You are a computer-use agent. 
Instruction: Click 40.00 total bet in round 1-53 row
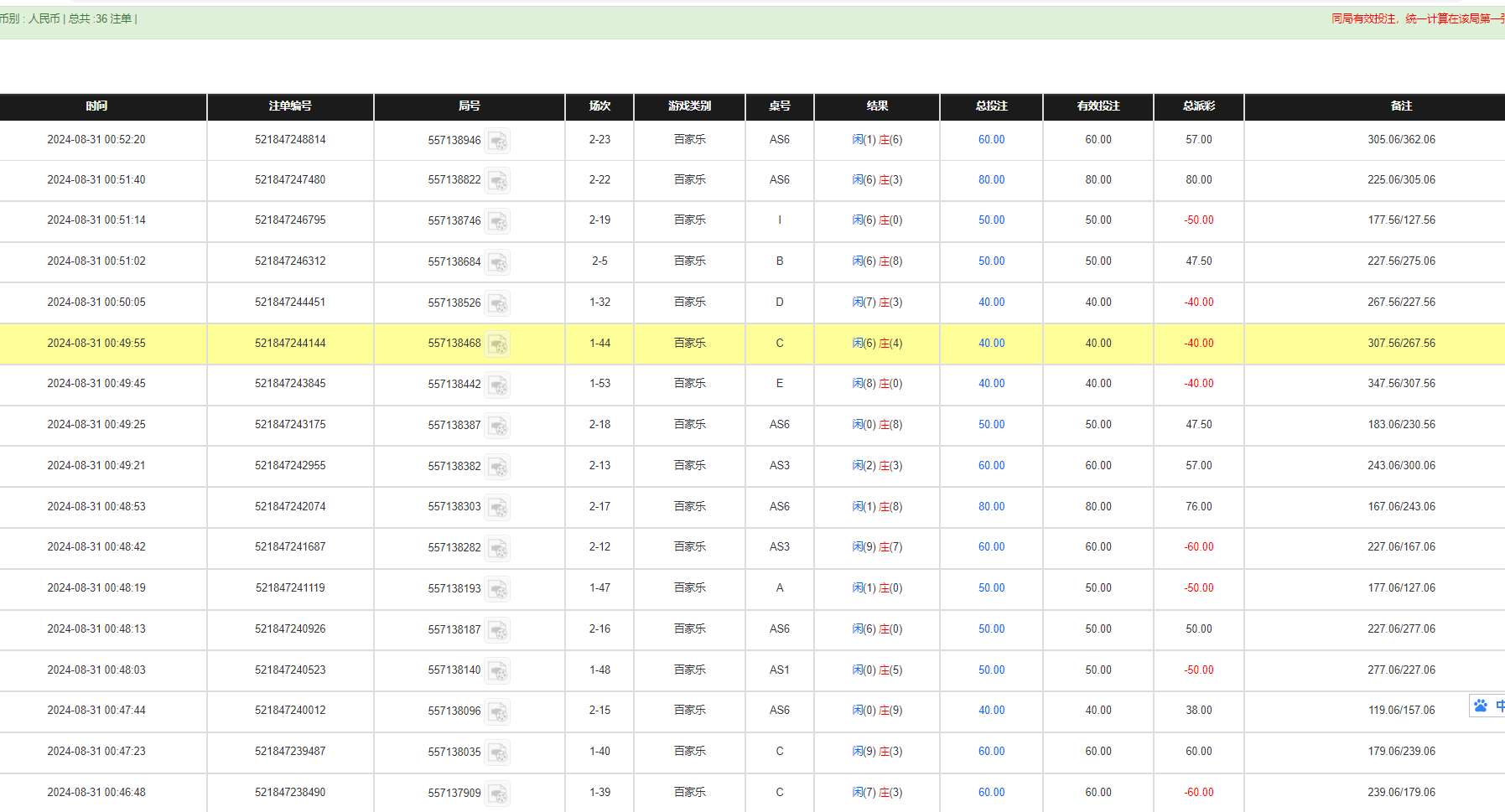[x=991, y=384]
